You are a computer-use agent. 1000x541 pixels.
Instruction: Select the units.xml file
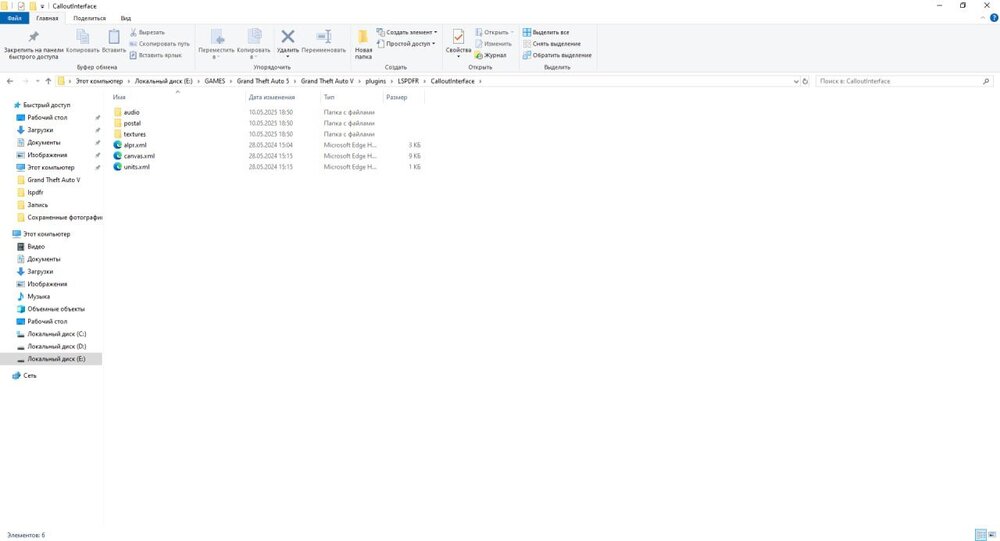click(136, 167)
